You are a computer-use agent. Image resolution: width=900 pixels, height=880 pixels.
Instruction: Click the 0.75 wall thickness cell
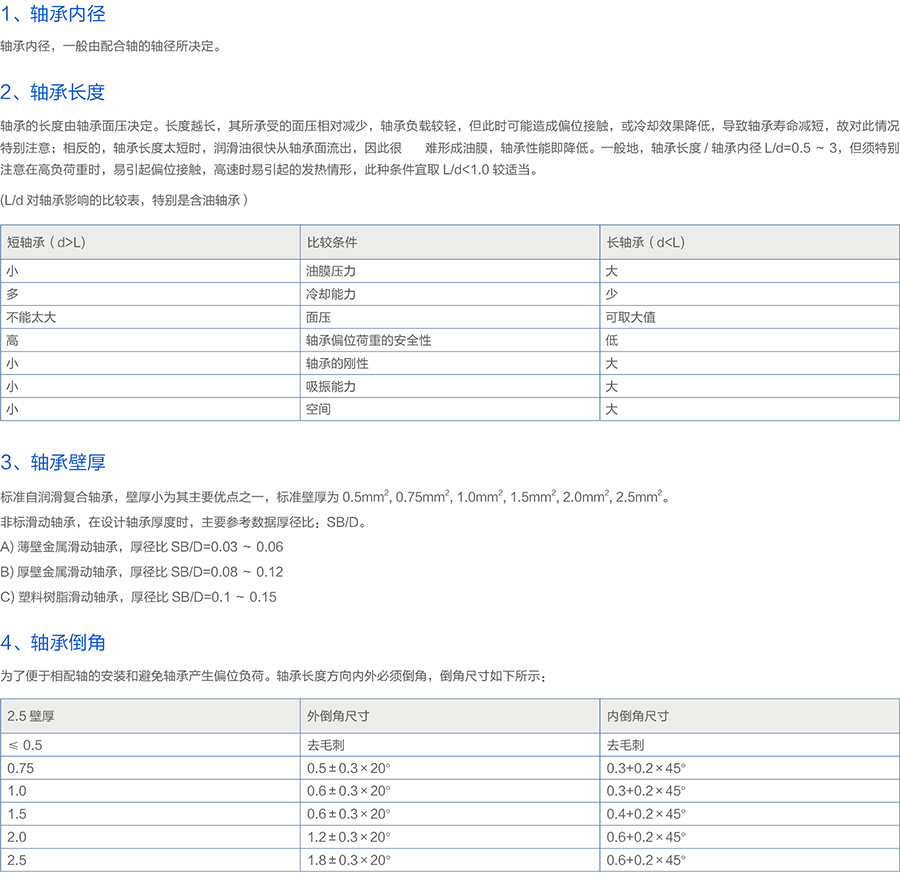coord(150,768)
